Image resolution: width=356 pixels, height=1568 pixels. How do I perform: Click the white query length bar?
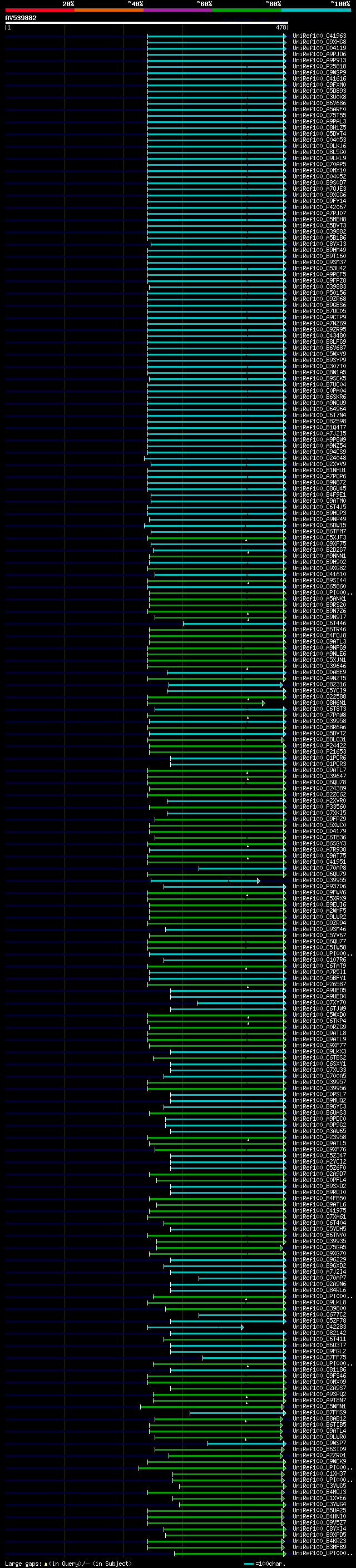(x=147, y=23)
